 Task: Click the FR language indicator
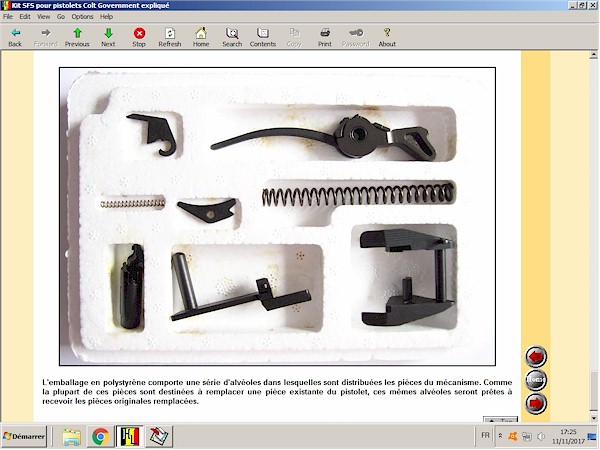pyautogui.click(x=485, y=435)
